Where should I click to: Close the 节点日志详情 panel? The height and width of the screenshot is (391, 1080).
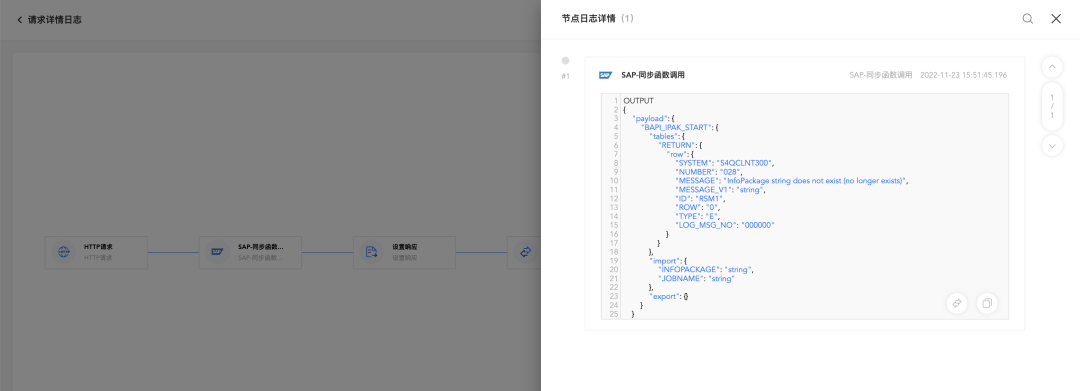[1056, 19]
